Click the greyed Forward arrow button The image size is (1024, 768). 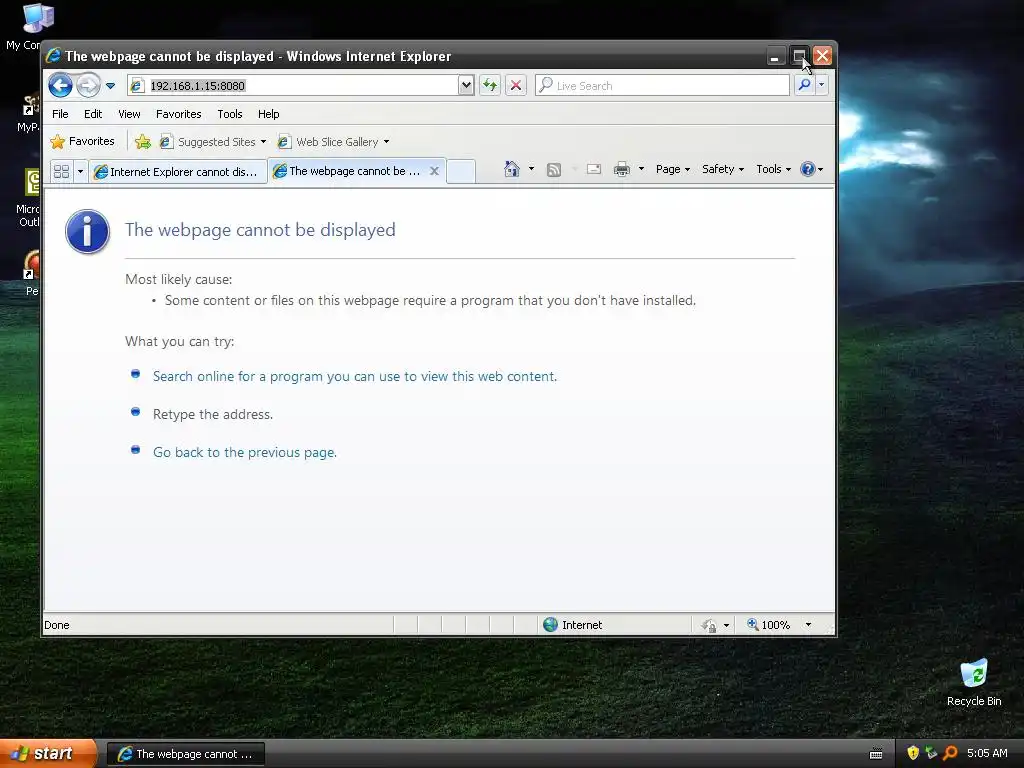pos(88,85)
